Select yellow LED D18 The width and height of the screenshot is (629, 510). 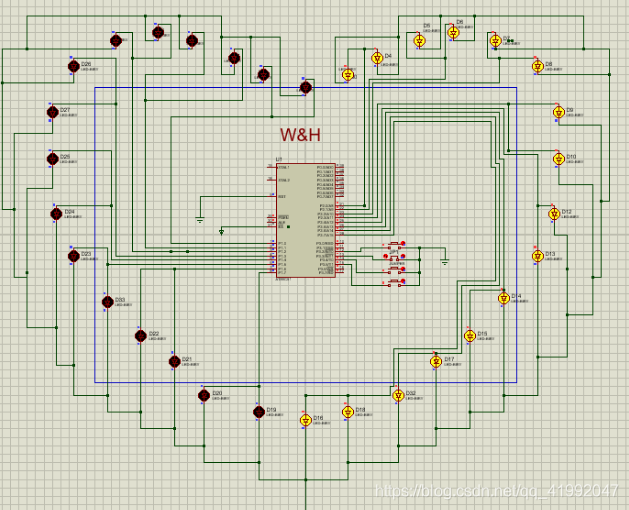click(x=348, y=412)
